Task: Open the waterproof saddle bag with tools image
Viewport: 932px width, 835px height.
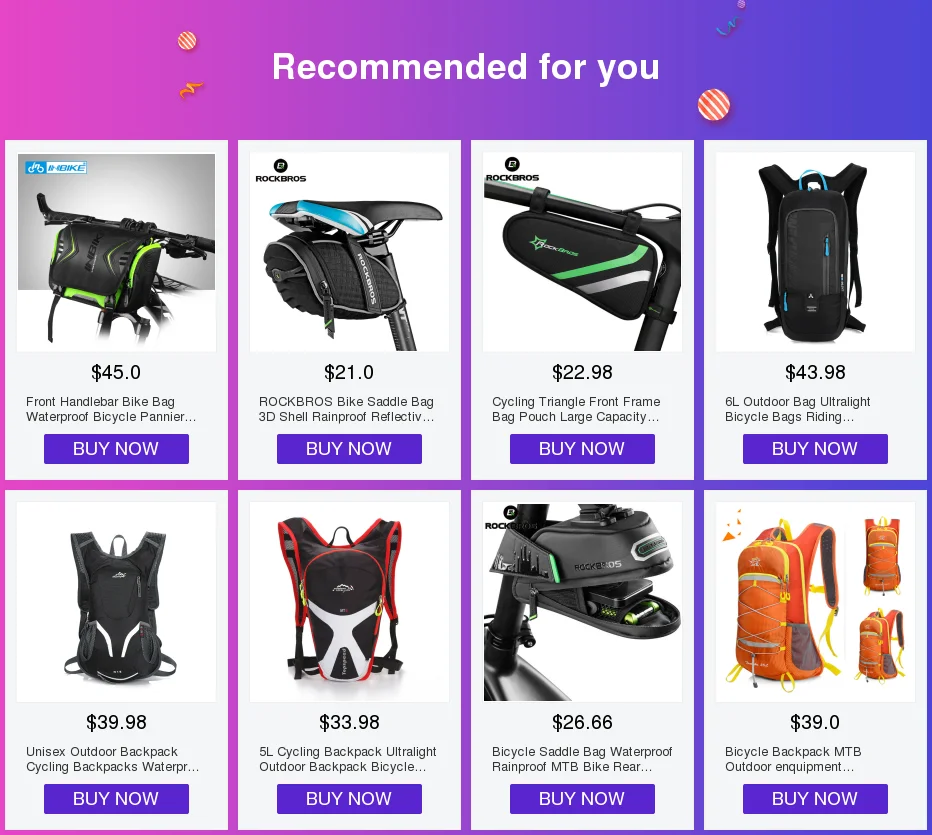Action: click(582, 602)
